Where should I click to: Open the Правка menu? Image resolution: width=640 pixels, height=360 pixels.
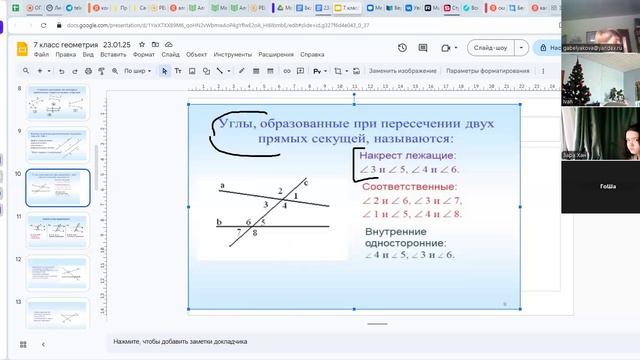(x=66, y=54)
